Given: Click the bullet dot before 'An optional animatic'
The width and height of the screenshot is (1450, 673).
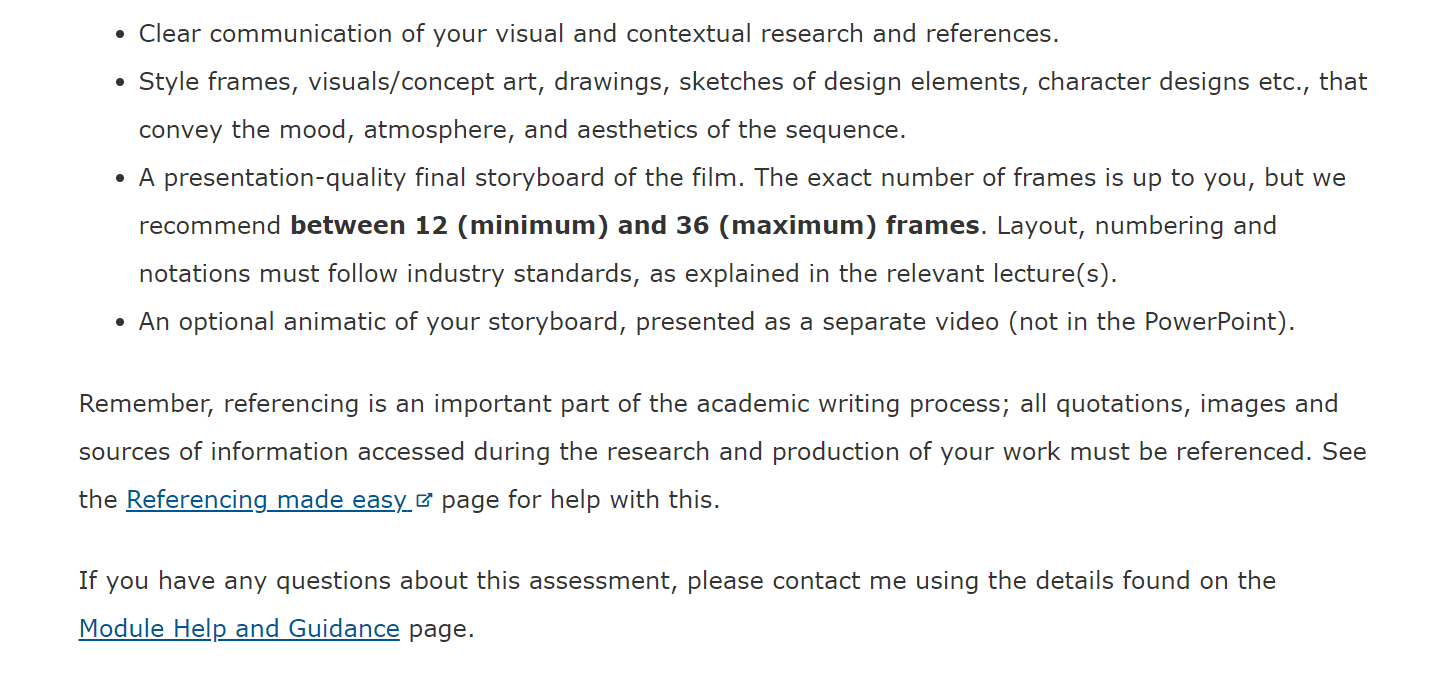Looking at the screenshot, I should (x=120, y=323).
